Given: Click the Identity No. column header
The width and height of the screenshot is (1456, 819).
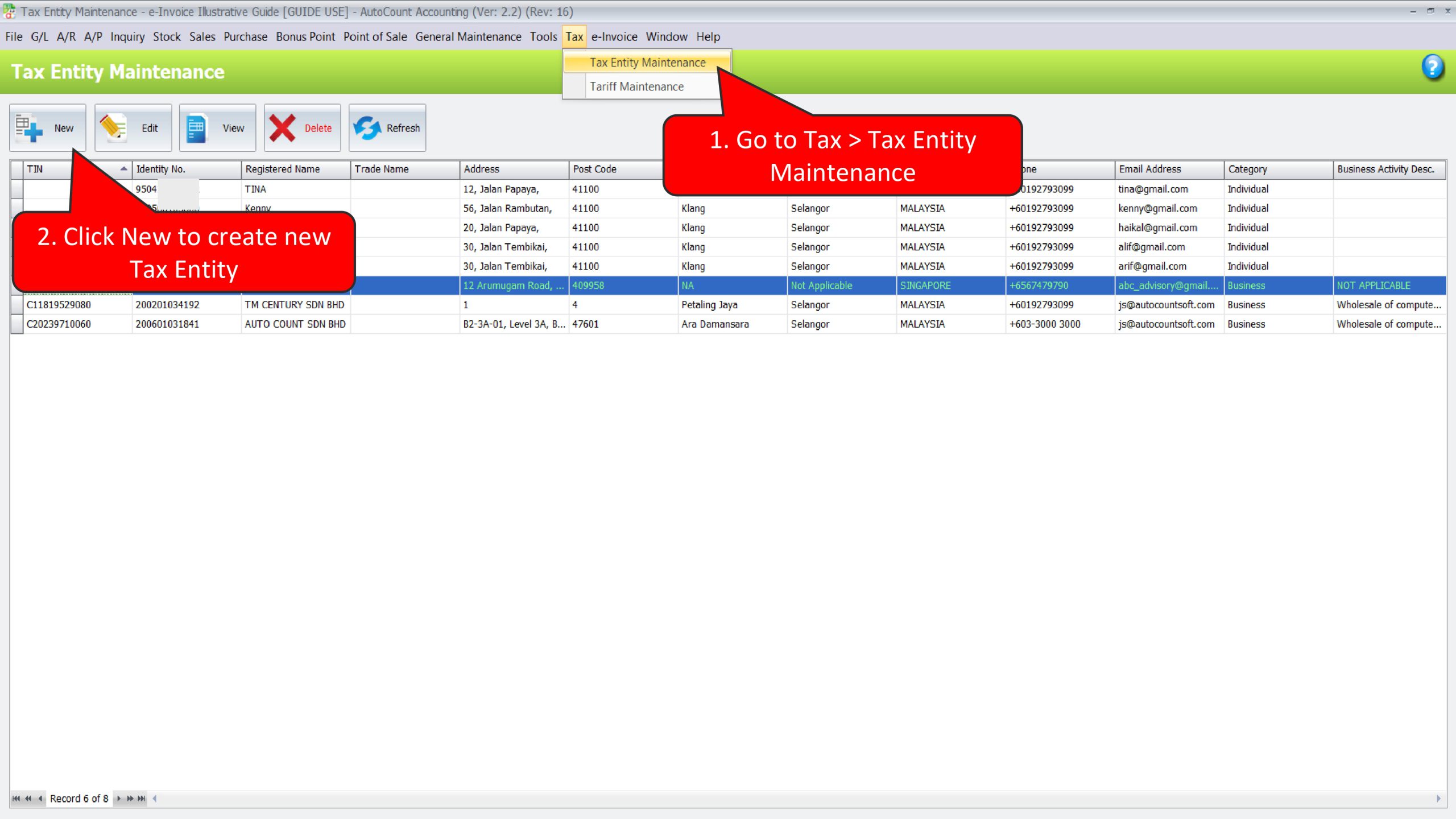Looking at the screenshot, I should pos(187,169).
